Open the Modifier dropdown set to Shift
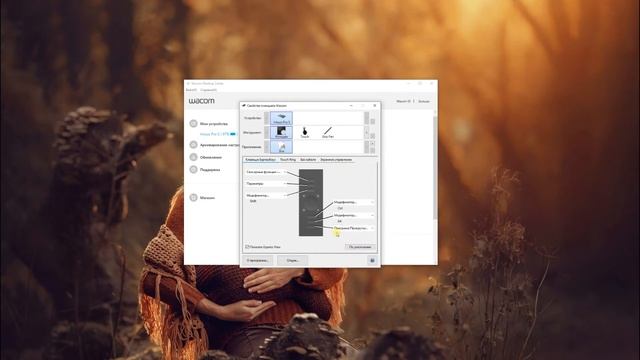 (266, 196)
